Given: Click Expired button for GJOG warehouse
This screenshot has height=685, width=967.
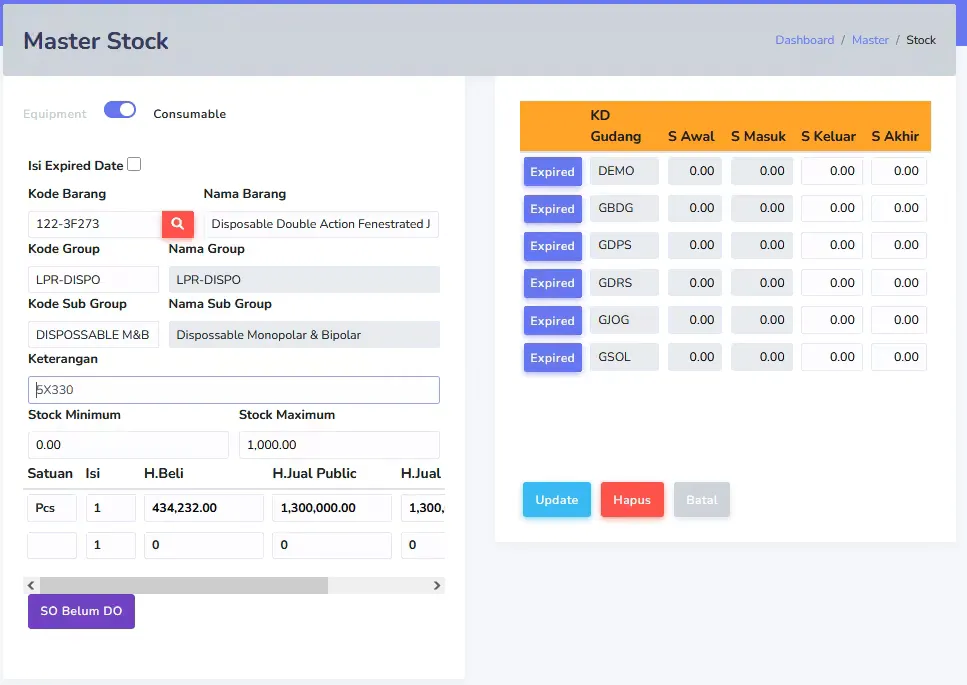Looking at the screenshot, I should click(x=553, y=321).
